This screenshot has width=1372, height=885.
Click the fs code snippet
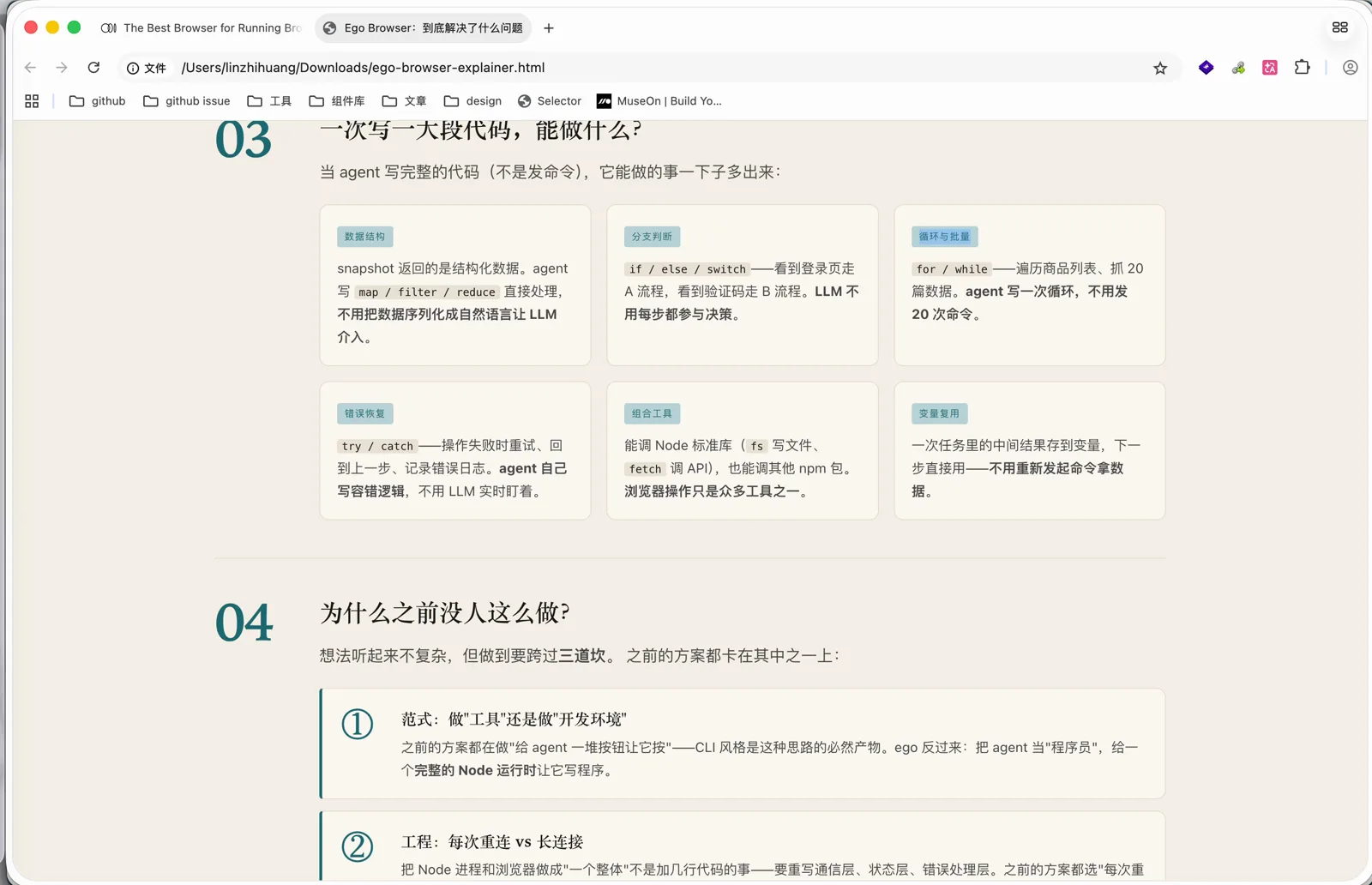[x=757, y=446]
